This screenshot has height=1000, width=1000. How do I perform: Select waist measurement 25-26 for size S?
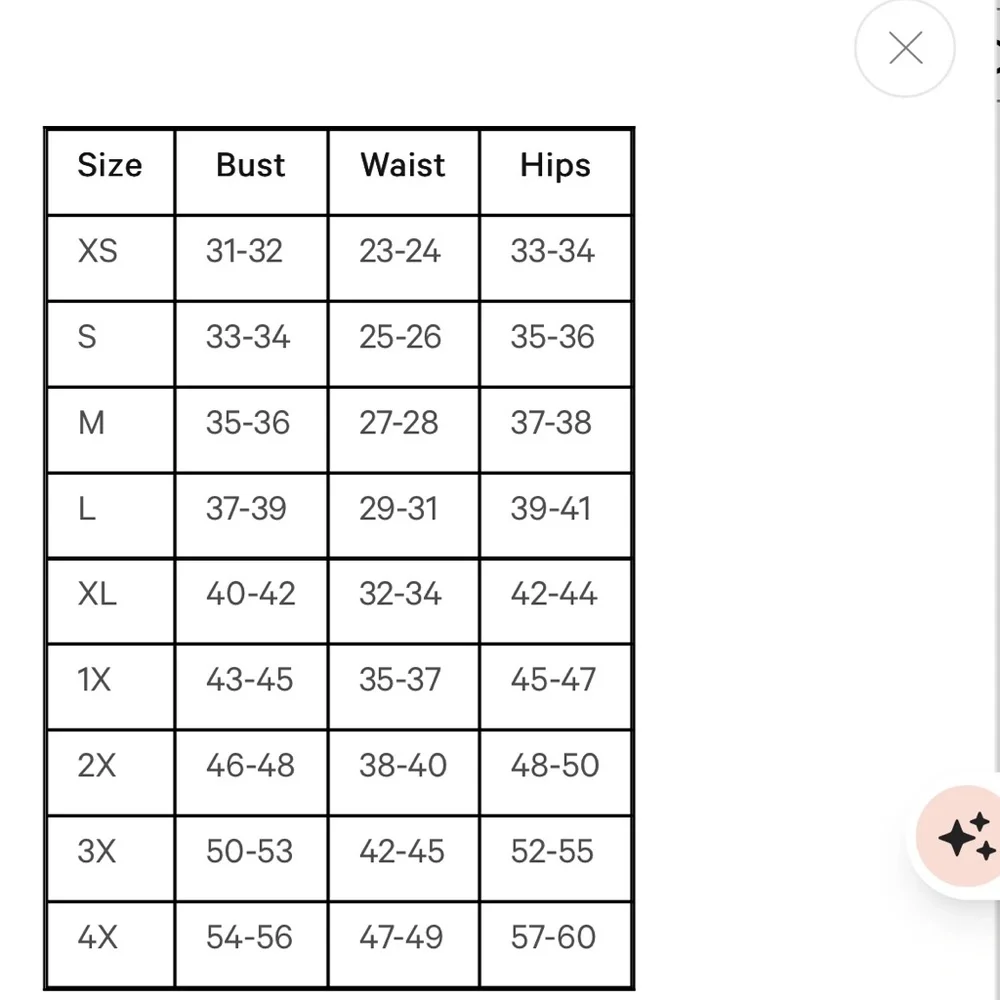click(400, 337)
